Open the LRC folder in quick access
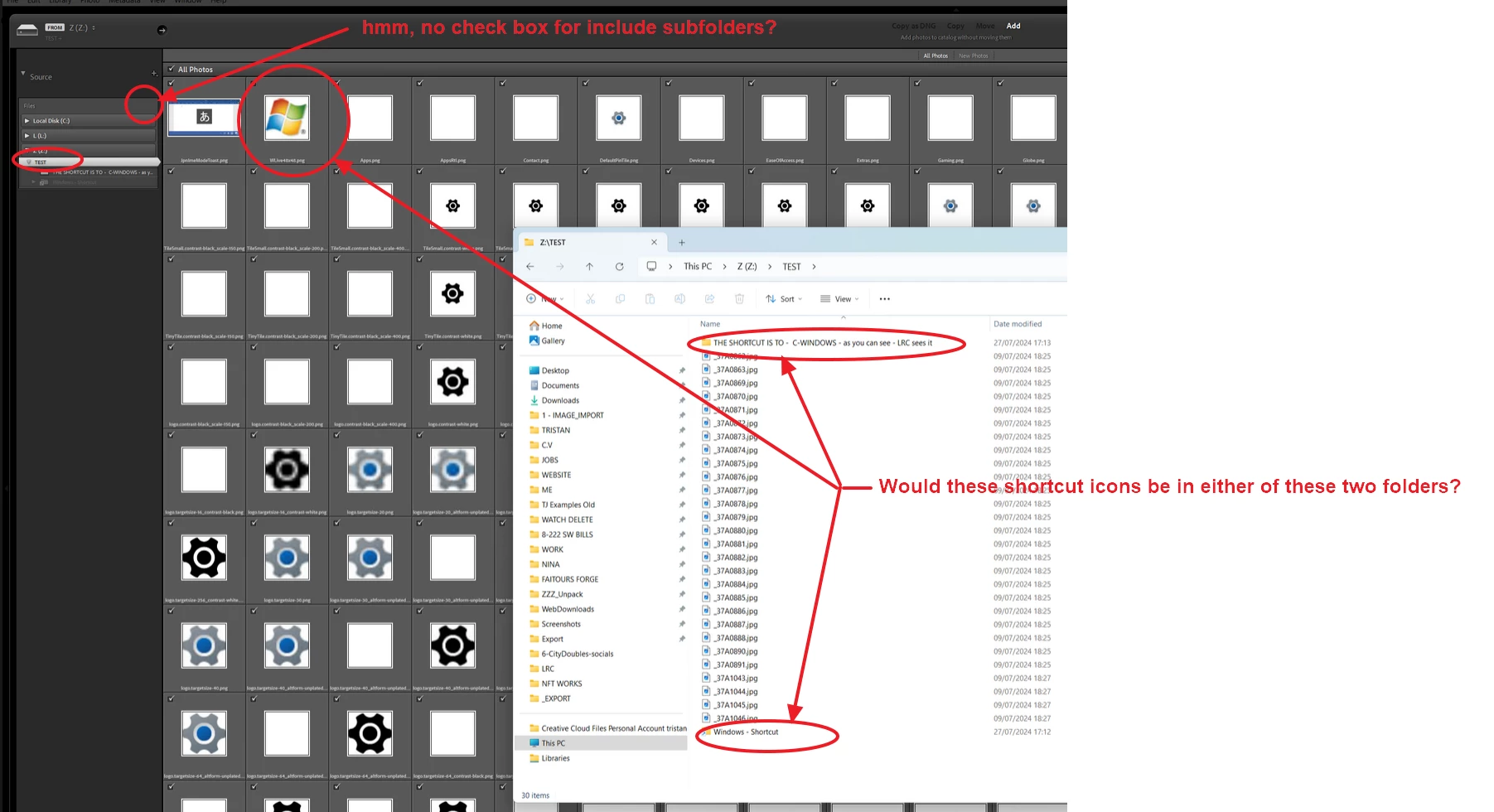The width and height of the screenshot is (1494, 812). click(x=542, y=669)
